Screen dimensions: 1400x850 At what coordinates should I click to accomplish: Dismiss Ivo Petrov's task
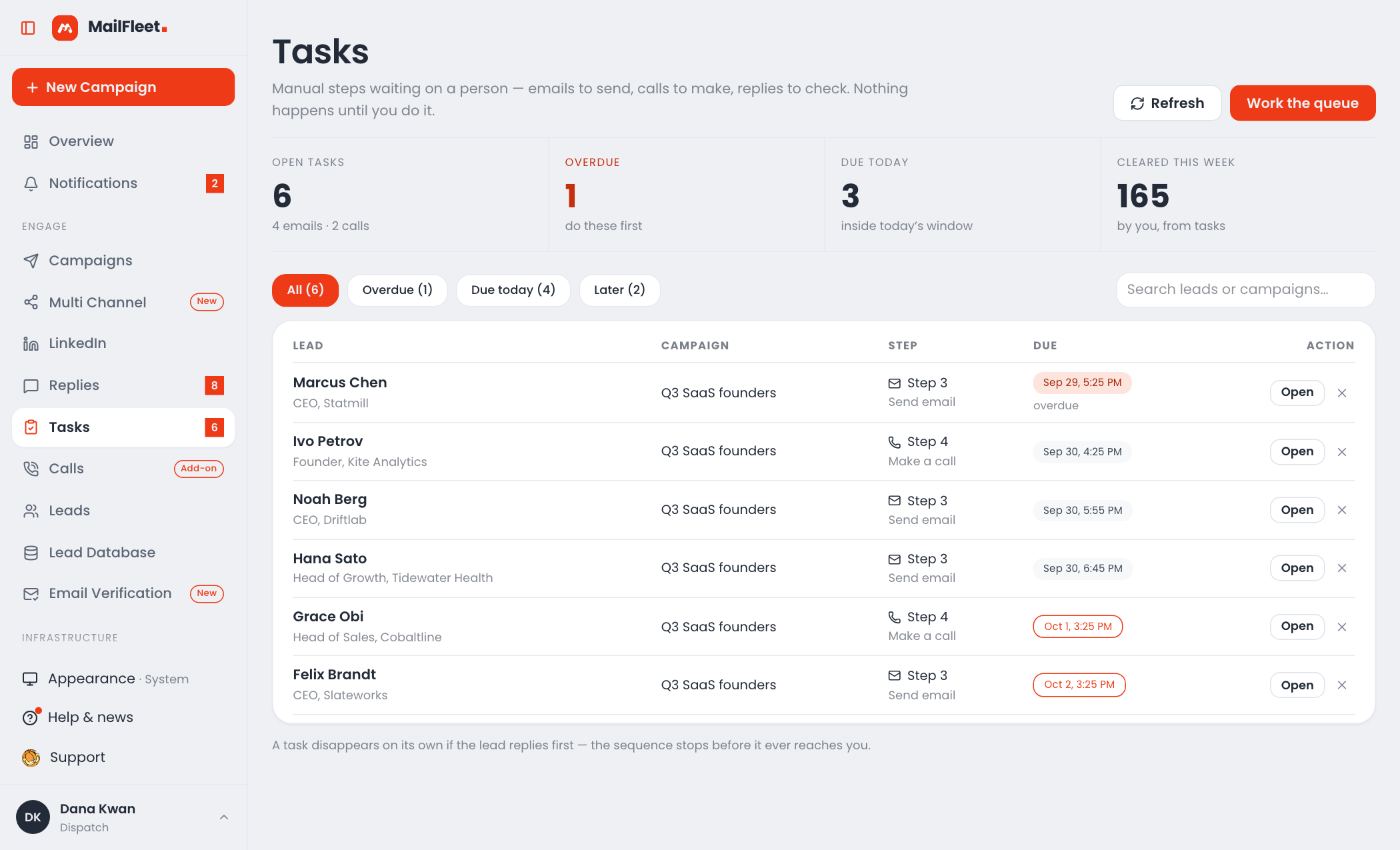click(x=1342, y=452)
